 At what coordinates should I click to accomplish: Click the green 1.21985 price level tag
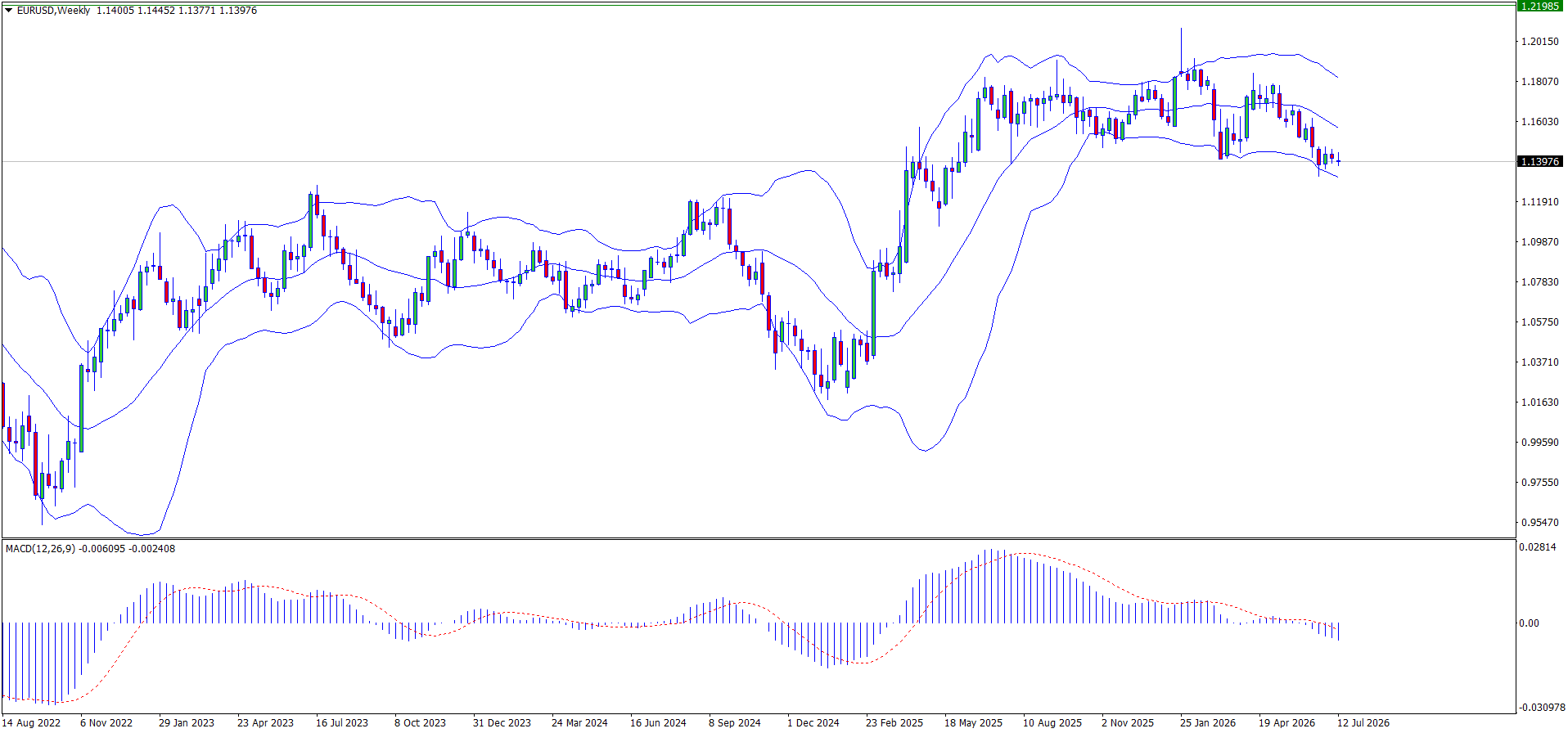coord(1539,6)
